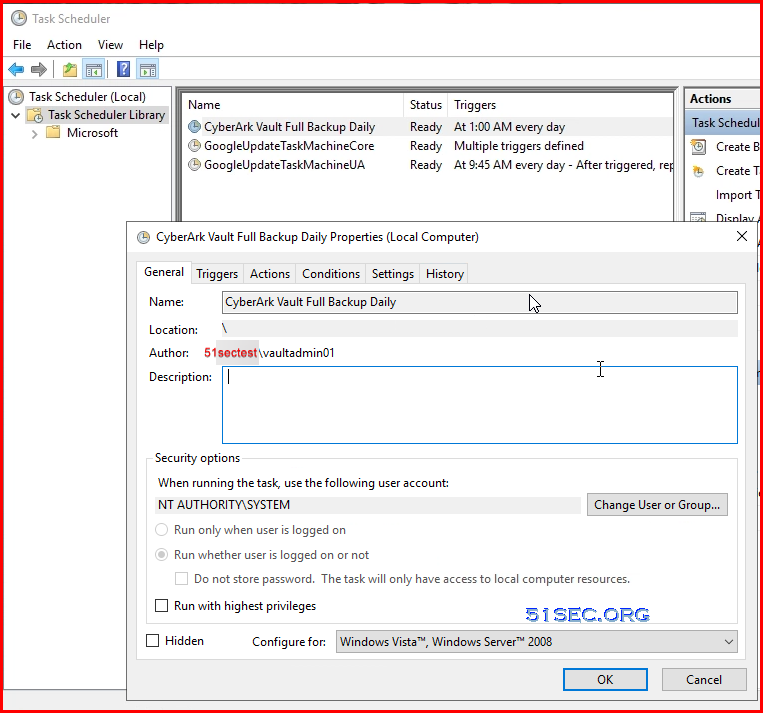Select the CyberArk Vault Full Backup Daily row
The image size is (763, 713).
(427, 127)
